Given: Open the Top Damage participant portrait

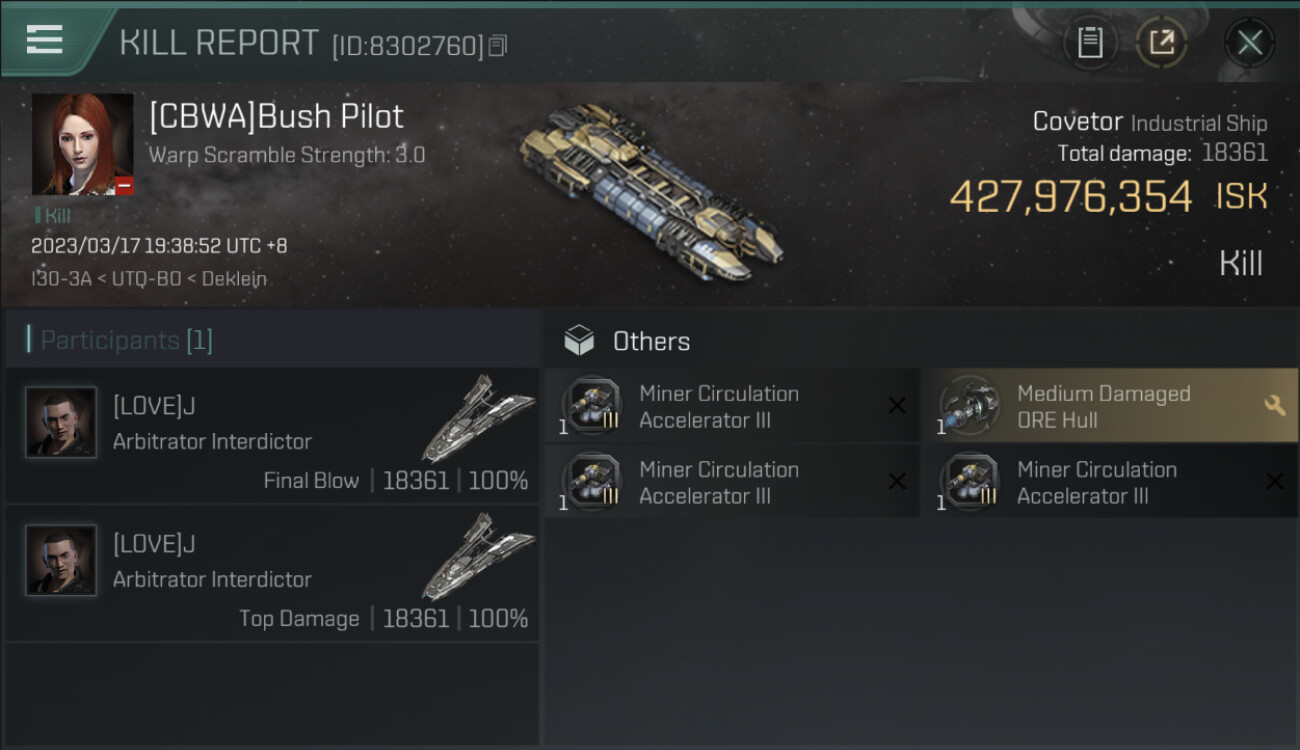Looking at the screenshot, I should [61, 560].
